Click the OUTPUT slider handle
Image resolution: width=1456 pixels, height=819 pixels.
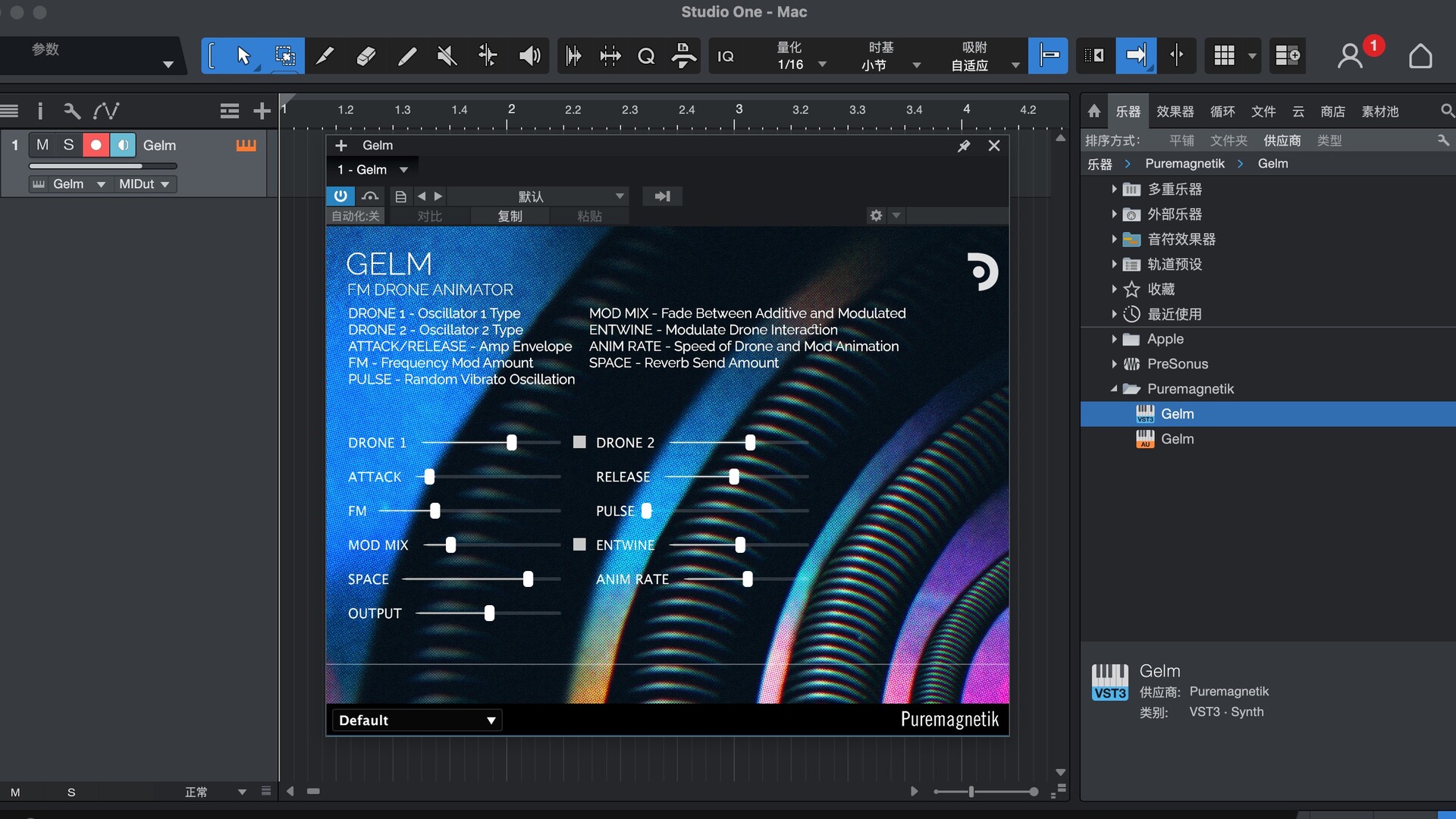pos(489,613)
